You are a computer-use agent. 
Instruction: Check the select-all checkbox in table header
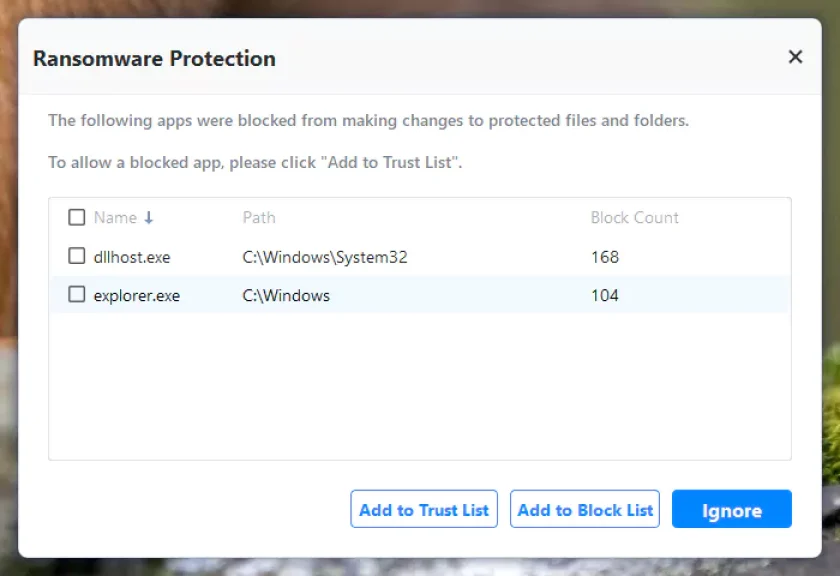pos(75,217)
